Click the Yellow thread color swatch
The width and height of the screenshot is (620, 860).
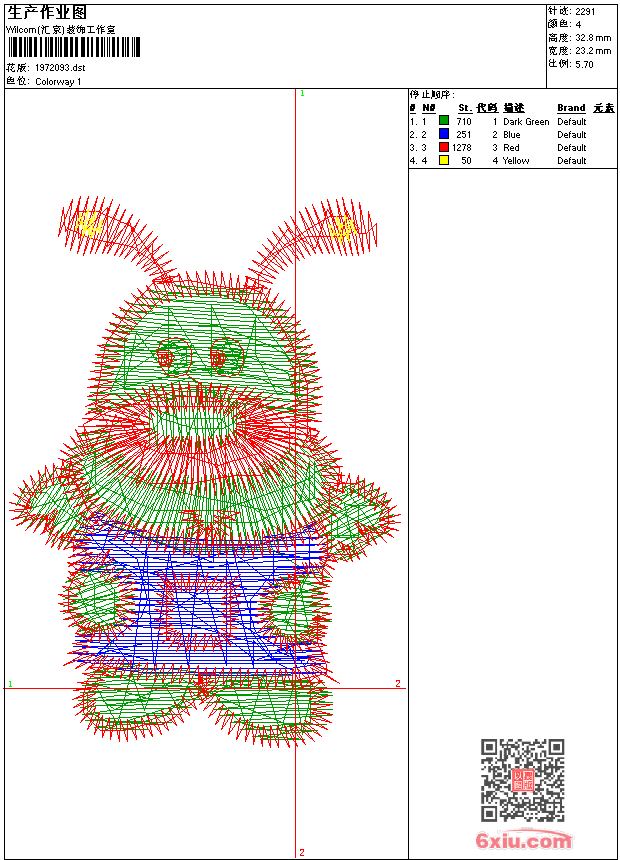click(x=444, y=160)
